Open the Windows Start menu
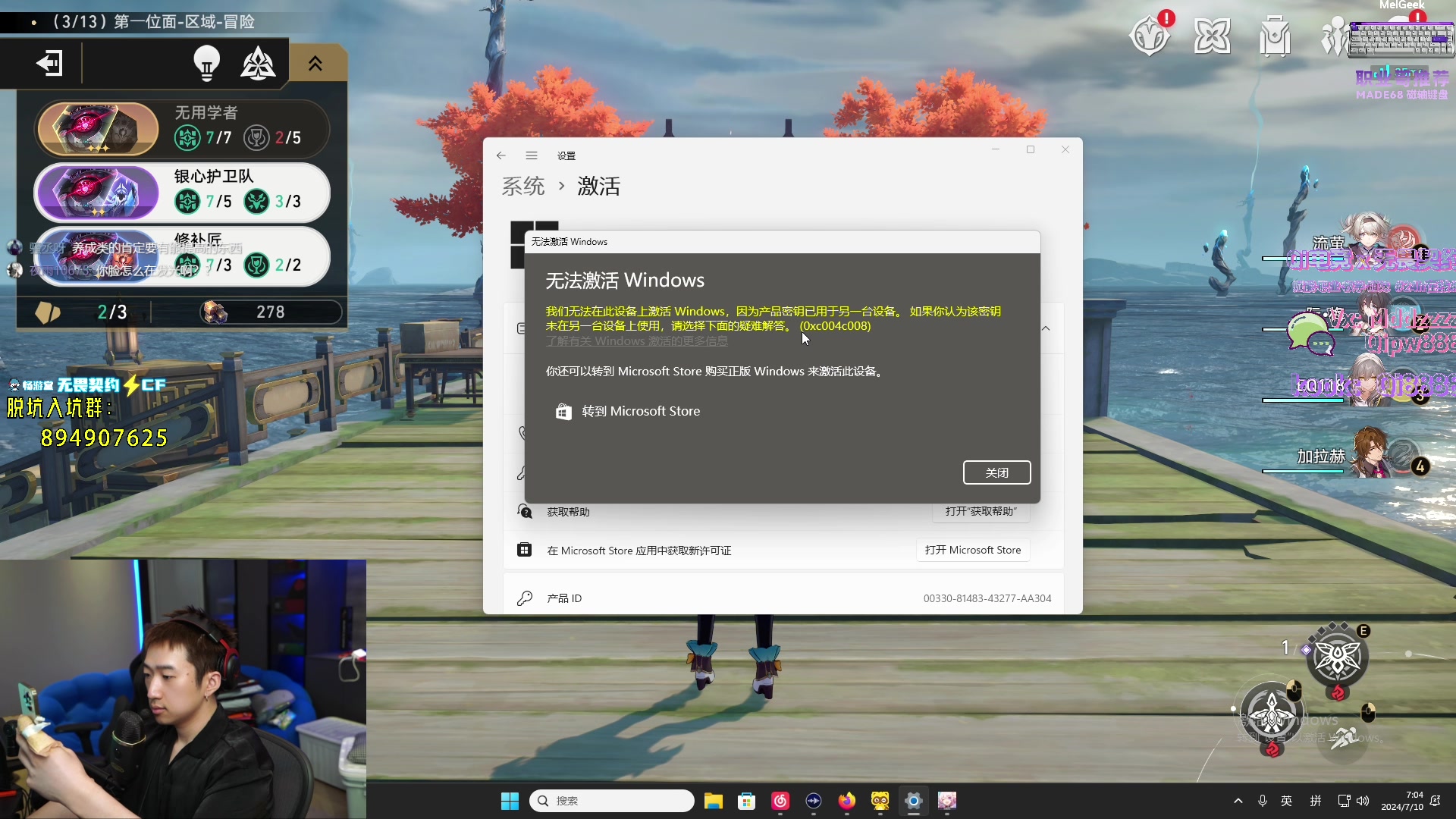 coord(510,801)
